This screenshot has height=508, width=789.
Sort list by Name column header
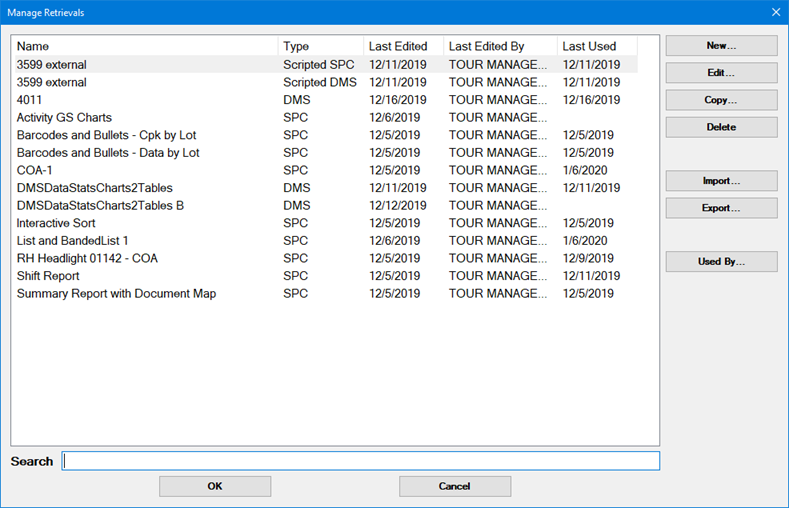tap(144, 46)
